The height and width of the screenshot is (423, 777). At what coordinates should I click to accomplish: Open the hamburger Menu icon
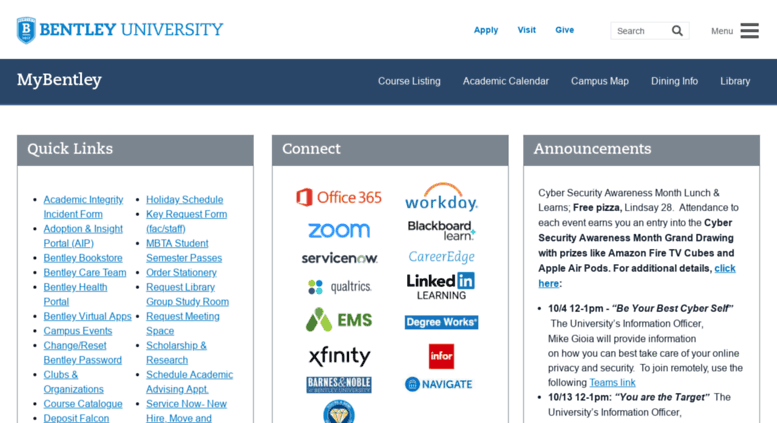[x=749, y=31]
